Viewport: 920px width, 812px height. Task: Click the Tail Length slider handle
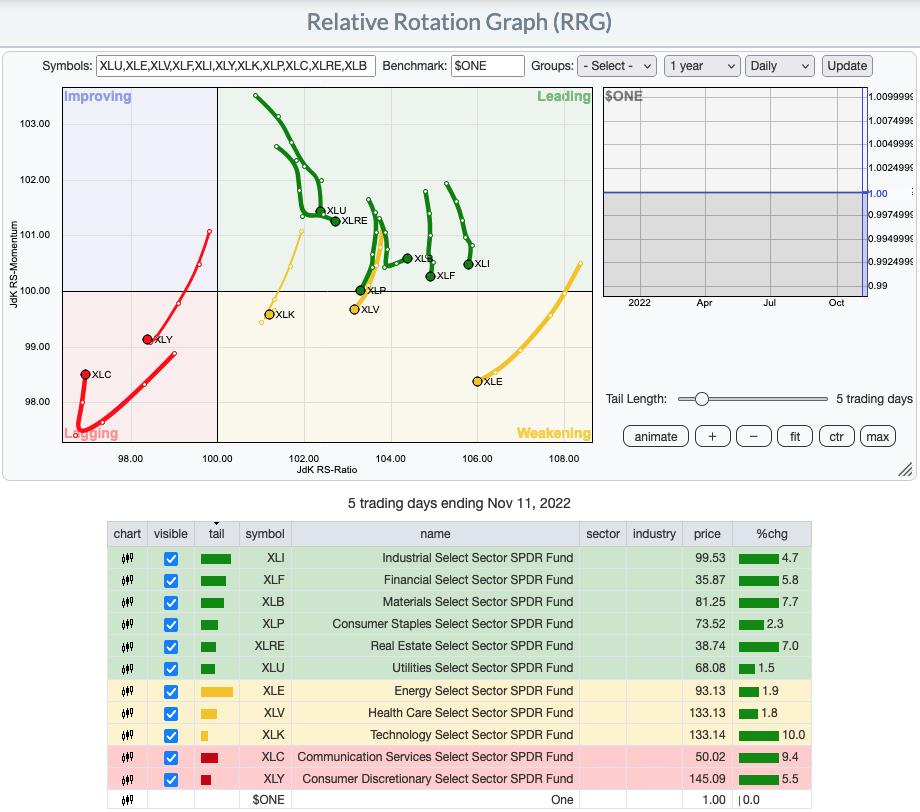(x=701, y=399)
